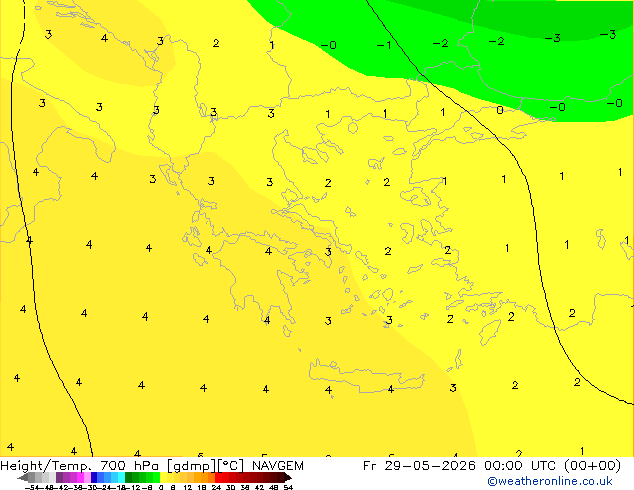Click the bright red swatch in the legend
634x490 pixels.
[x=218, y=478]
